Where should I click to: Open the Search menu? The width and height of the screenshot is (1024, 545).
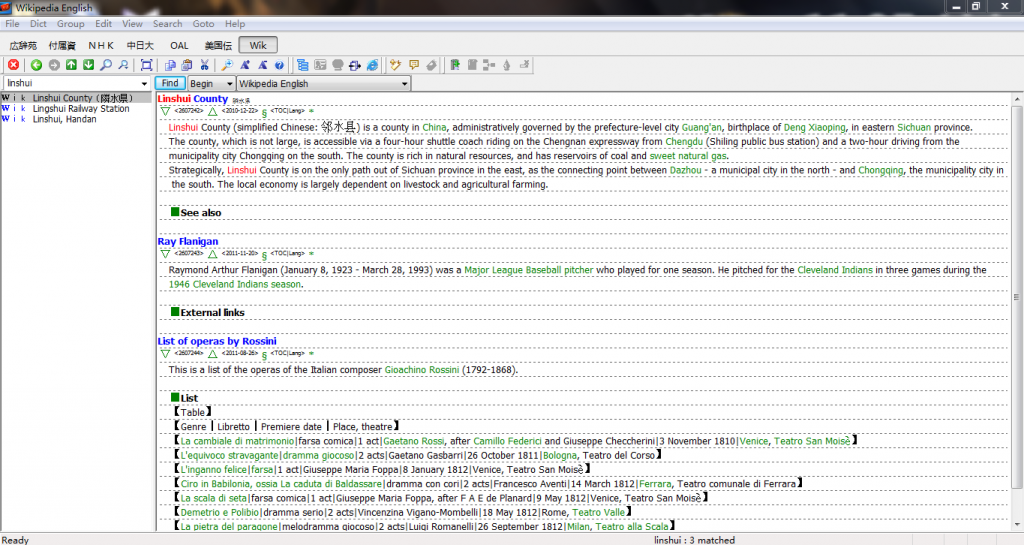point(168,23)
